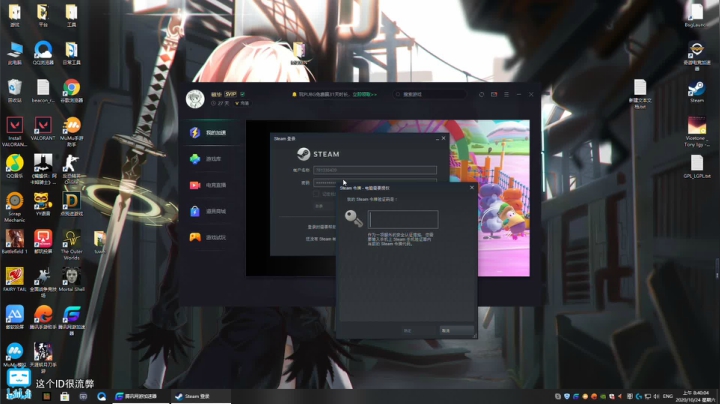Select the lightning bolt sidebar item
Screen dimensions: 720x404
pos(209,133)
